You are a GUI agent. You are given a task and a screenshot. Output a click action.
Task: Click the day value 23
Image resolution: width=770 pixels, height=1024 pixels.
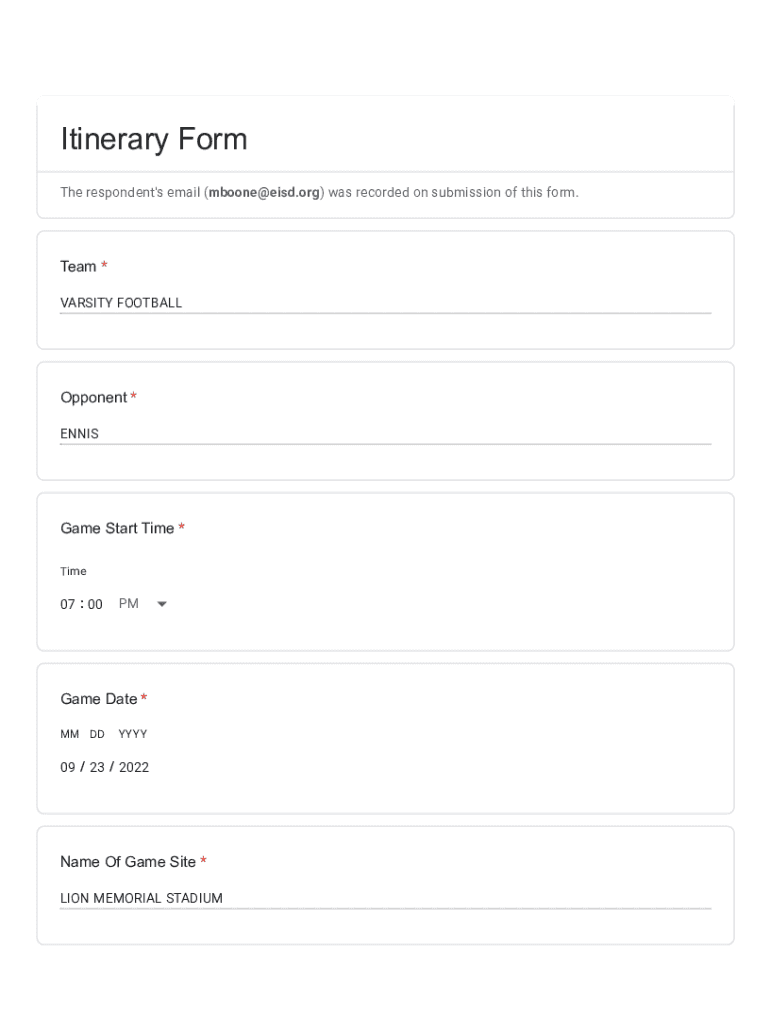pyautogui.click(x=97, y=768)
